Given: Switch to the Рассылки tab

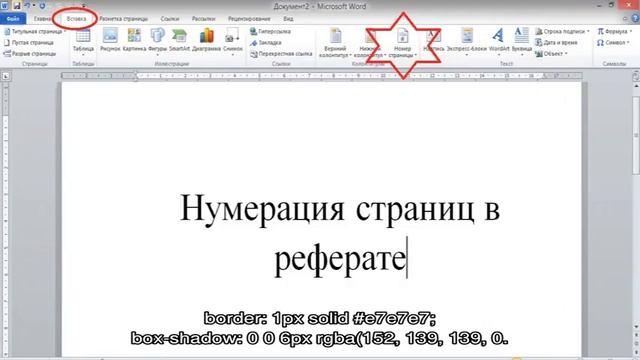Looking at the screenshot, I should [x=203, y=19].
